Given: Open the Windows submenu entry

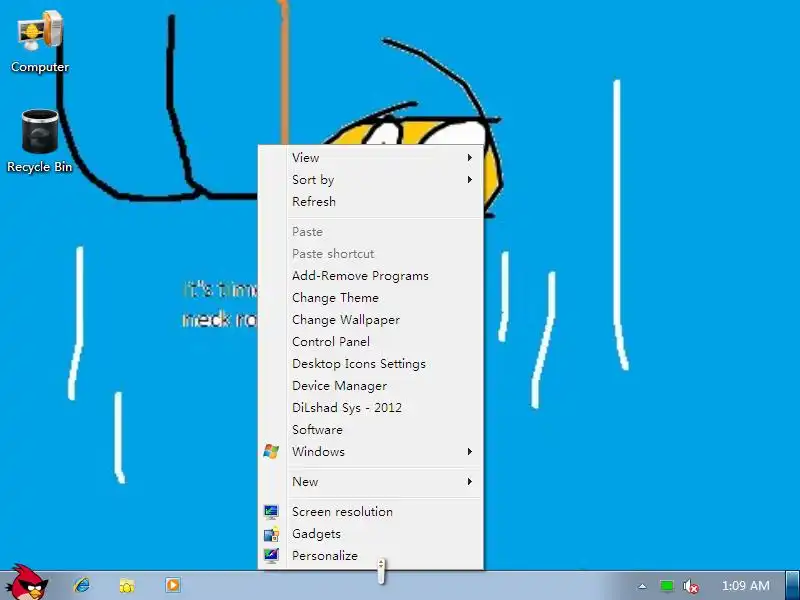Looking at the screenshot, I should coord(370,452).
